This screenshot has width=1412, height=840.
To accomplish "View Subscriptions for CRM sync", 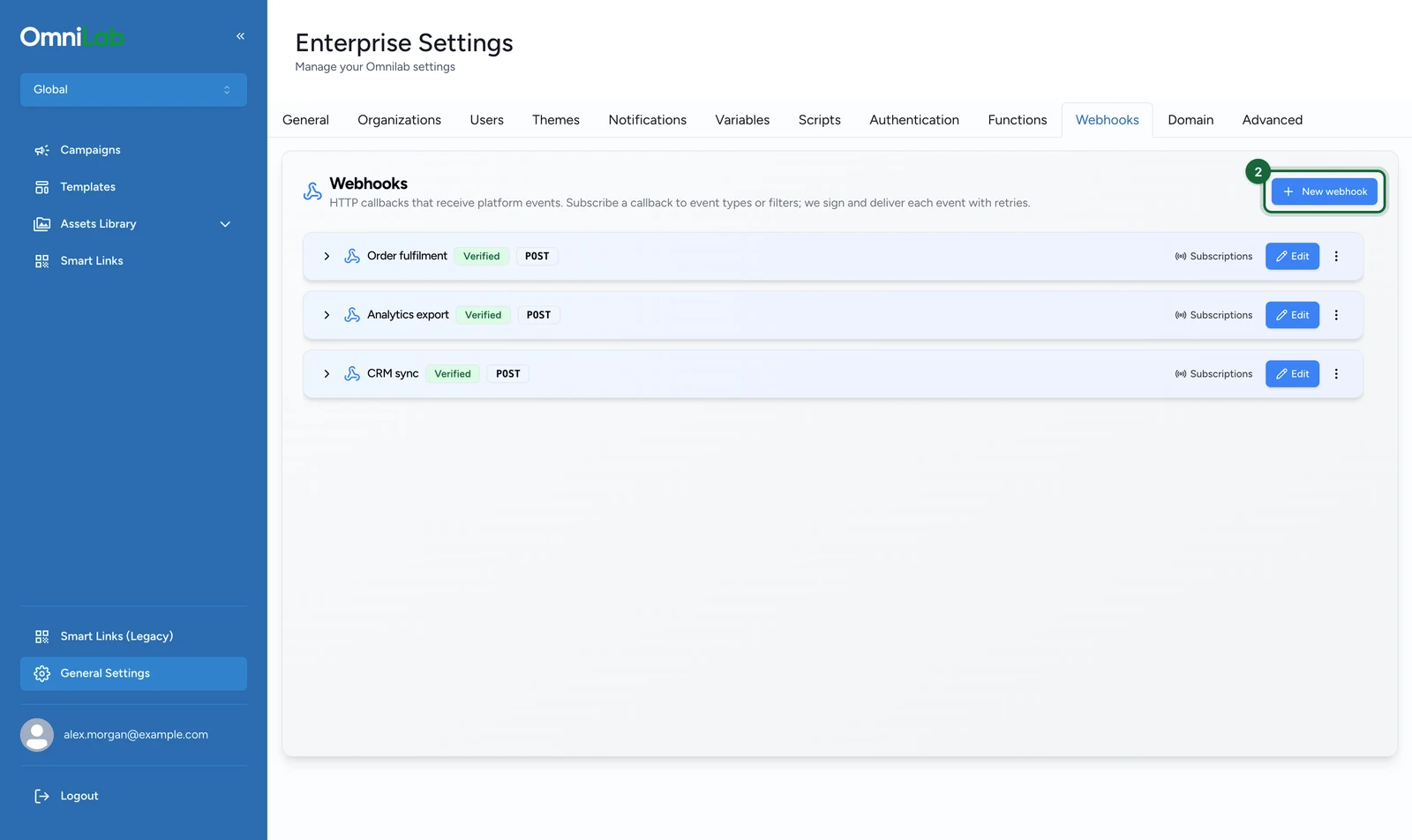I will (1213, 374).
